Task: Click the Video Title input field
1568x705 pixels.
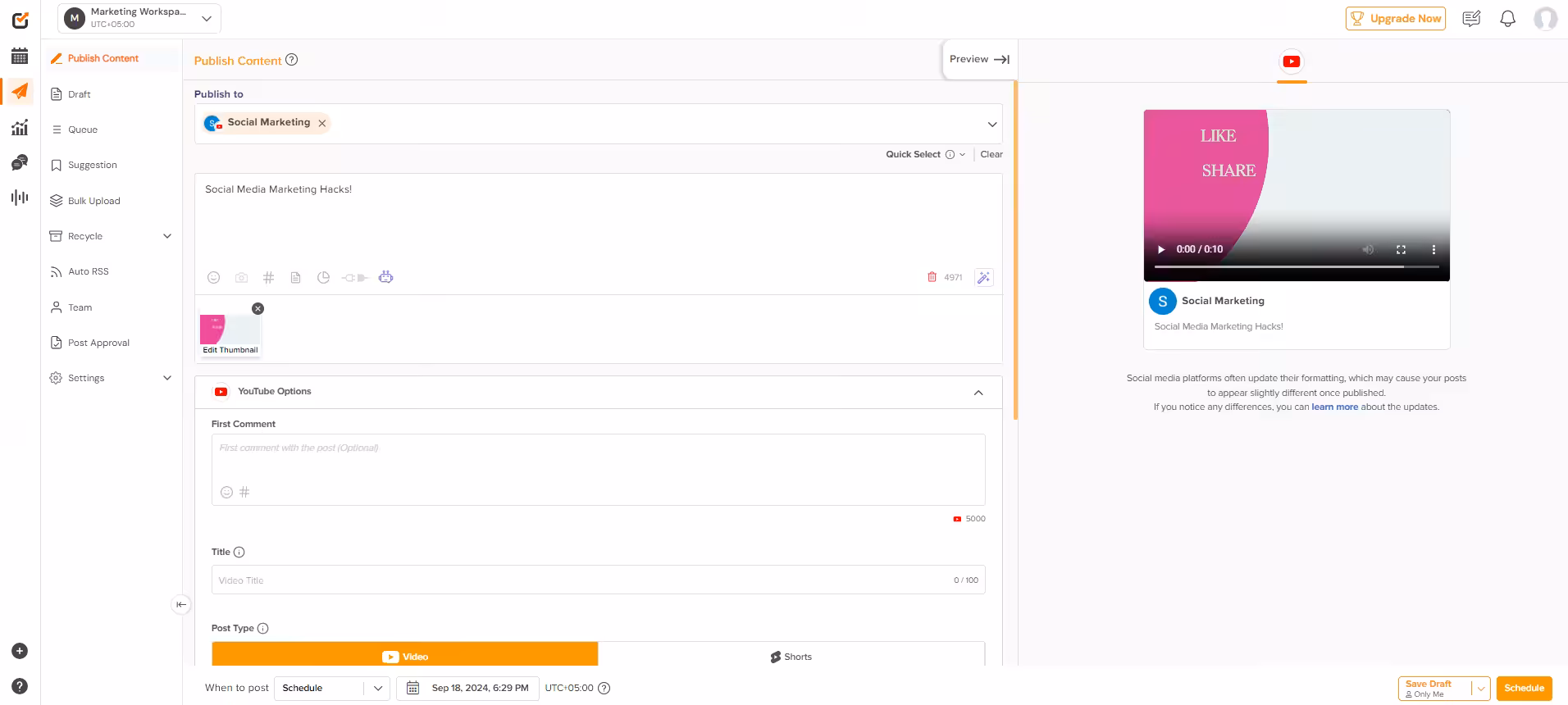Action: pos(598,580)
